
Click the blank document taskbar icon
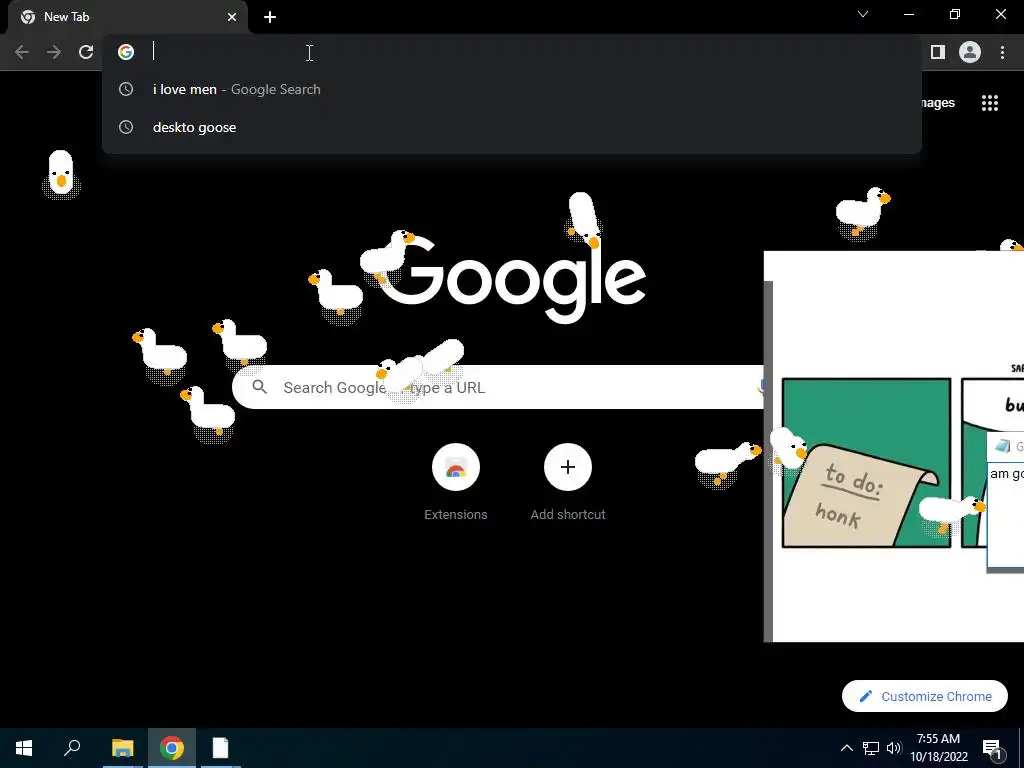tap(221, 748)
